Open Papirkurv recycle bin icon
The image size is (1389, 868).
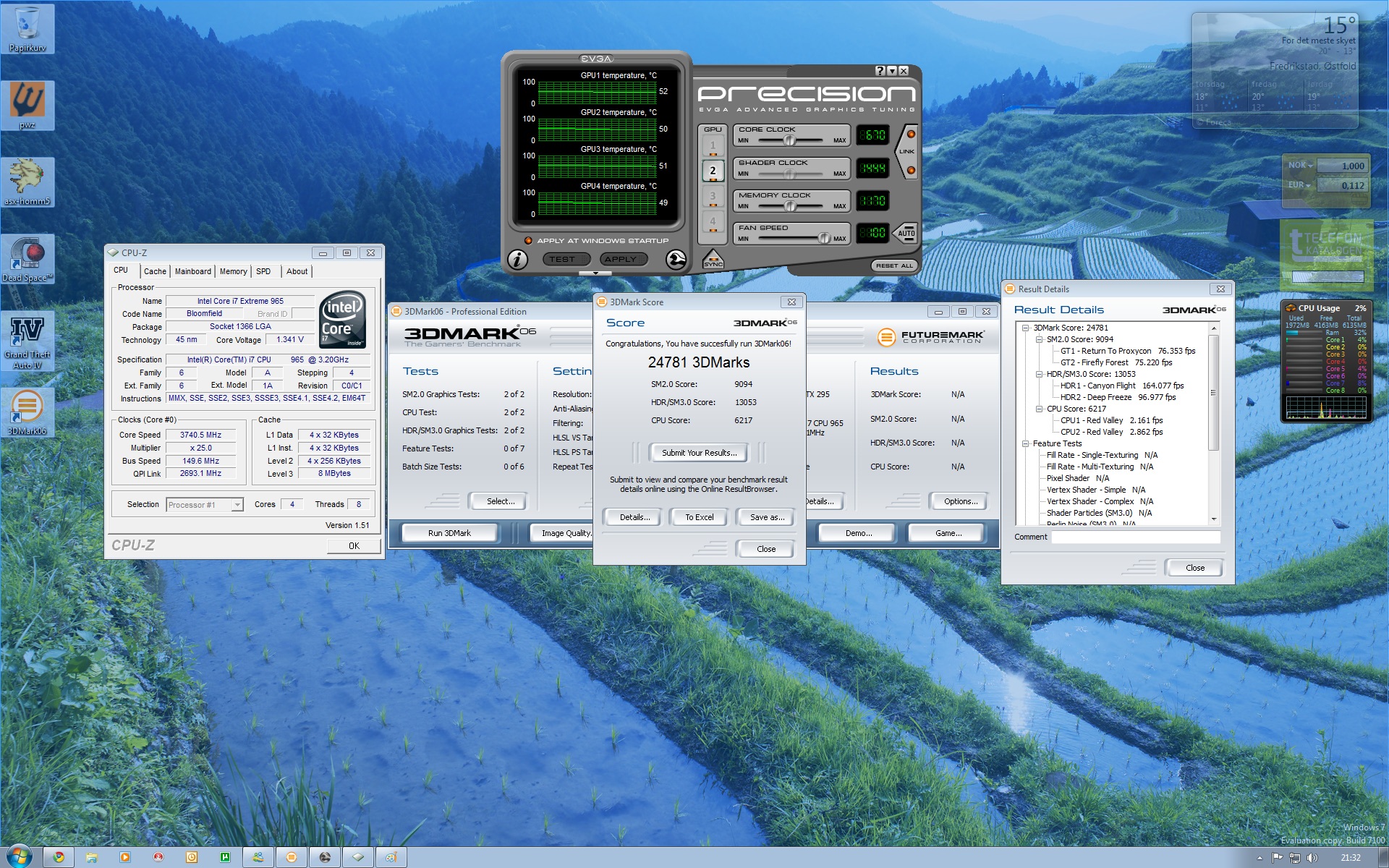[27, 29]
